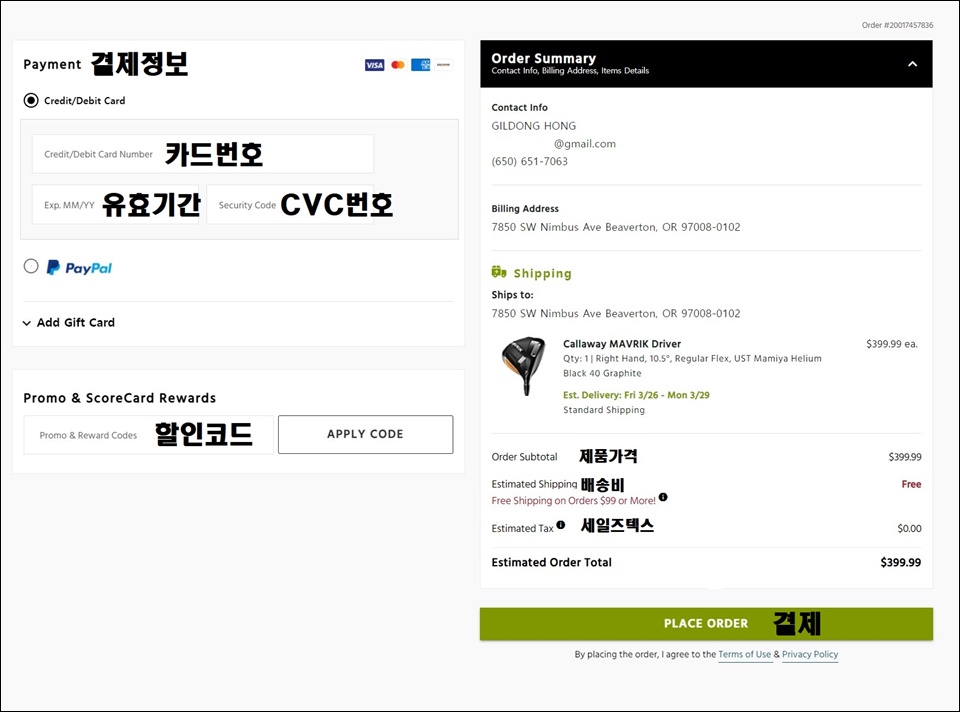Expand the Add Gift Card section
The height and width of the screenshot is (712, 960).
click(x=69, y=323)
